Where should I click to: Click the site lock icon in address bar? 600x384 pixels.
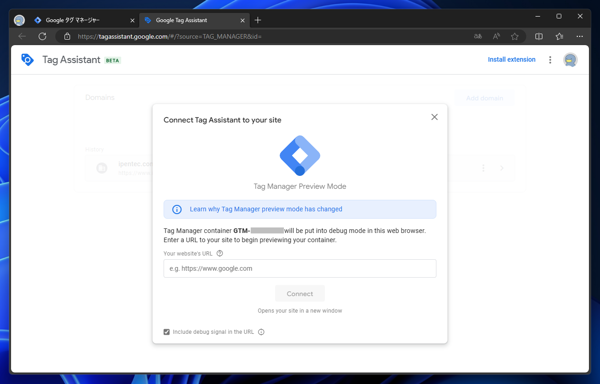(67, 37)
